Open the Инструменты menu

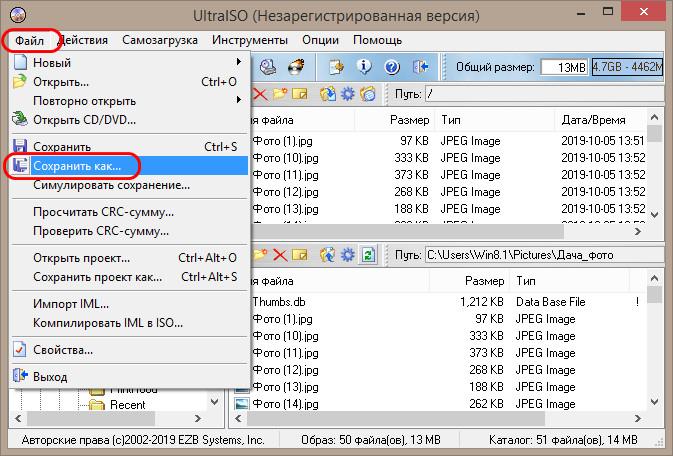[250, 40]
